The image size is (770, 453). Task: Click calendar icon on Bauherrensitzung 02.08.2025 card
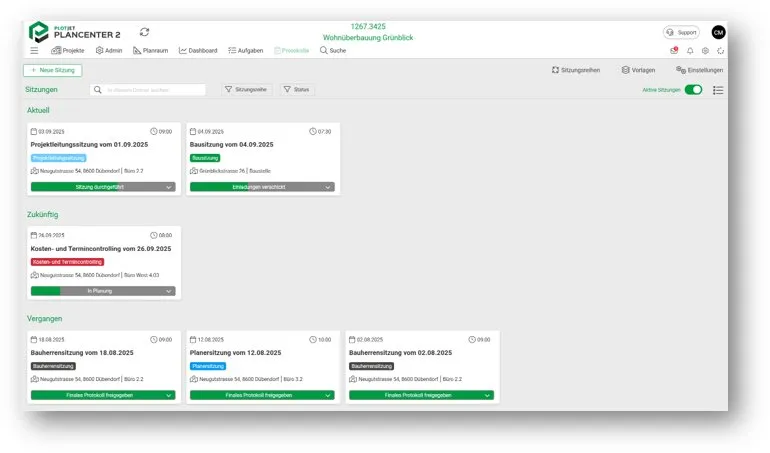click(x=352, y=340)
